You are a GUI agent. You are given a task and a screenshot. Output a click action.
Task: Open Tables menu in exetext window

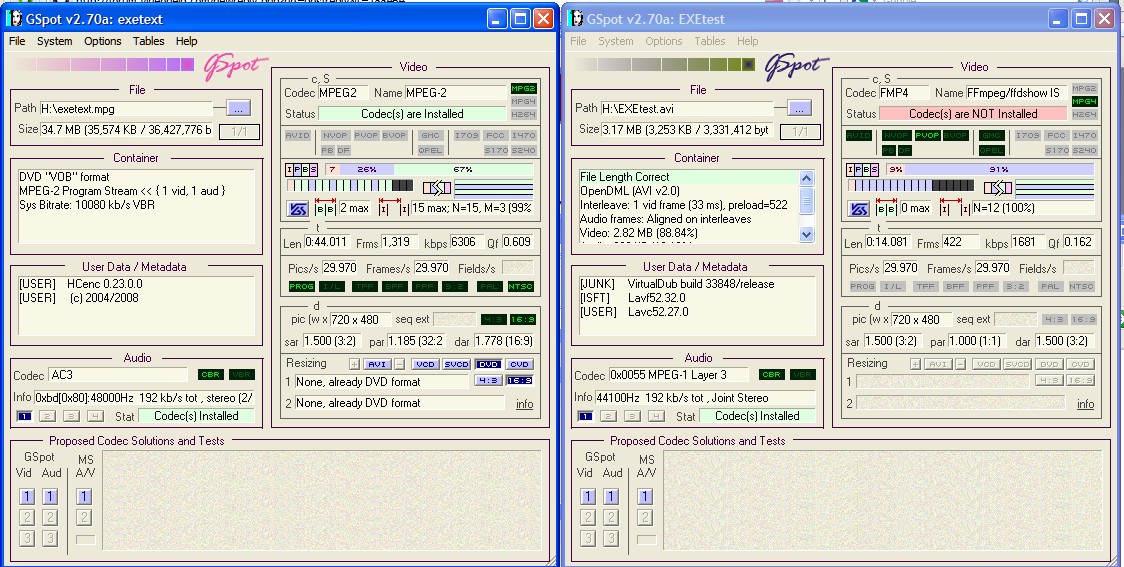[x=148, y=41]
